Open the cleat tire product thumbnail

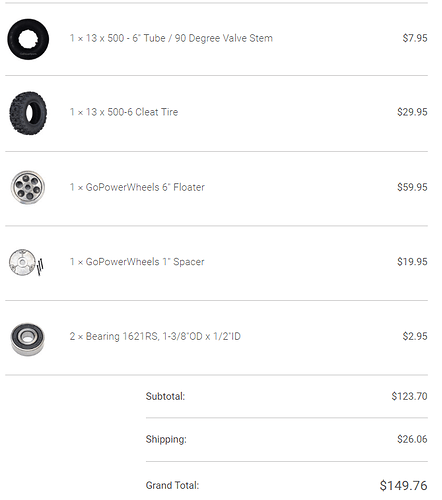[28, 113]
